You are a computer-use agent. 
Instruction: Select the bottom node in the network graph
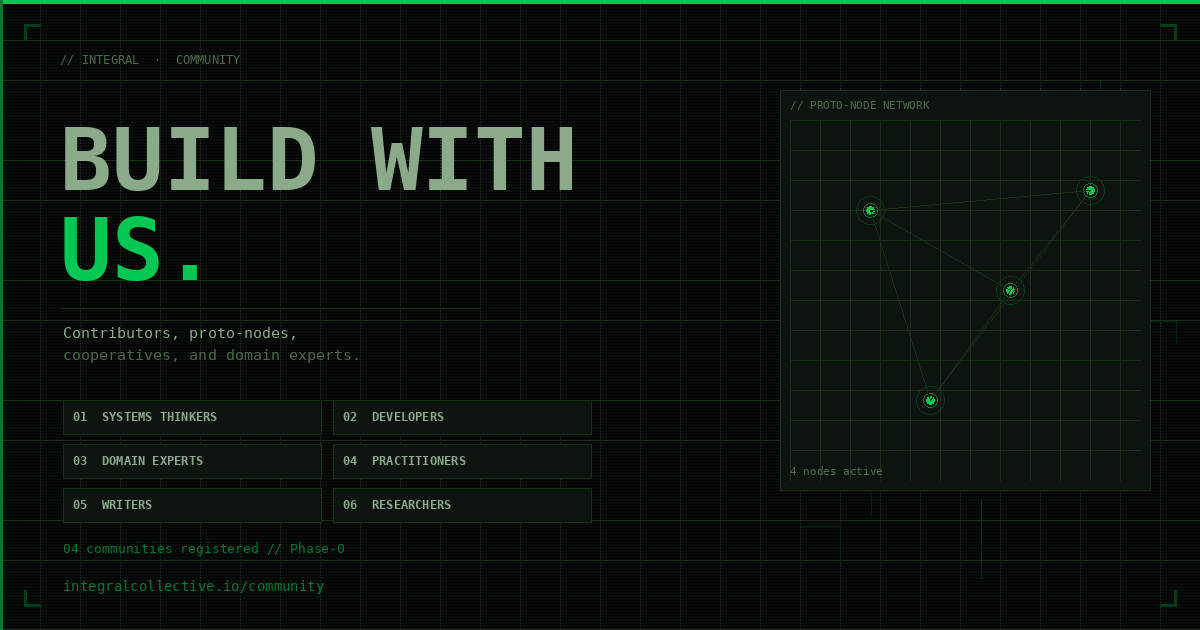(x=930, y=400)
